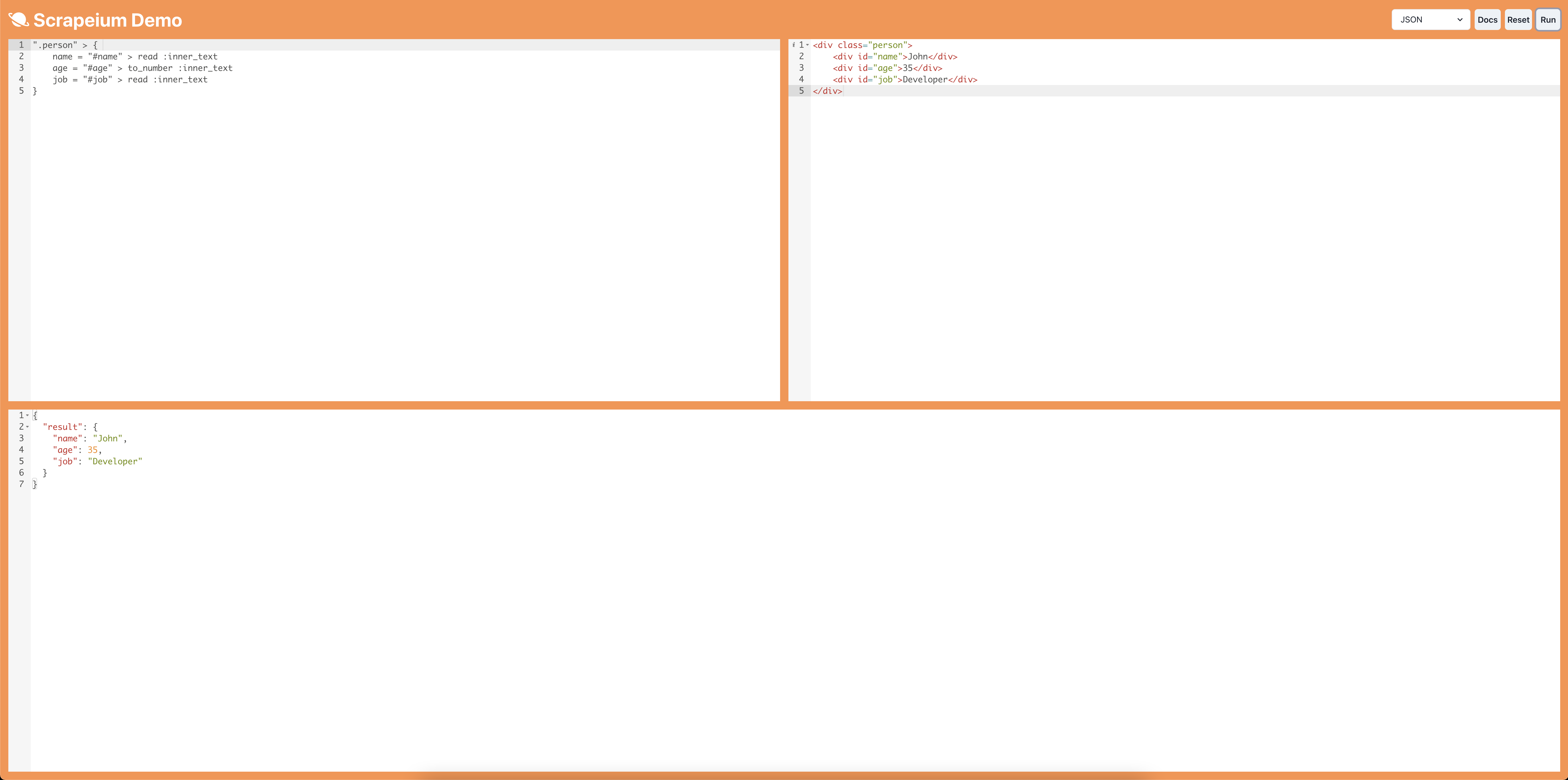Collapse the "result" object fold arrow
The height and width of the screenshot is (780, 1568).
click(27, 427)
